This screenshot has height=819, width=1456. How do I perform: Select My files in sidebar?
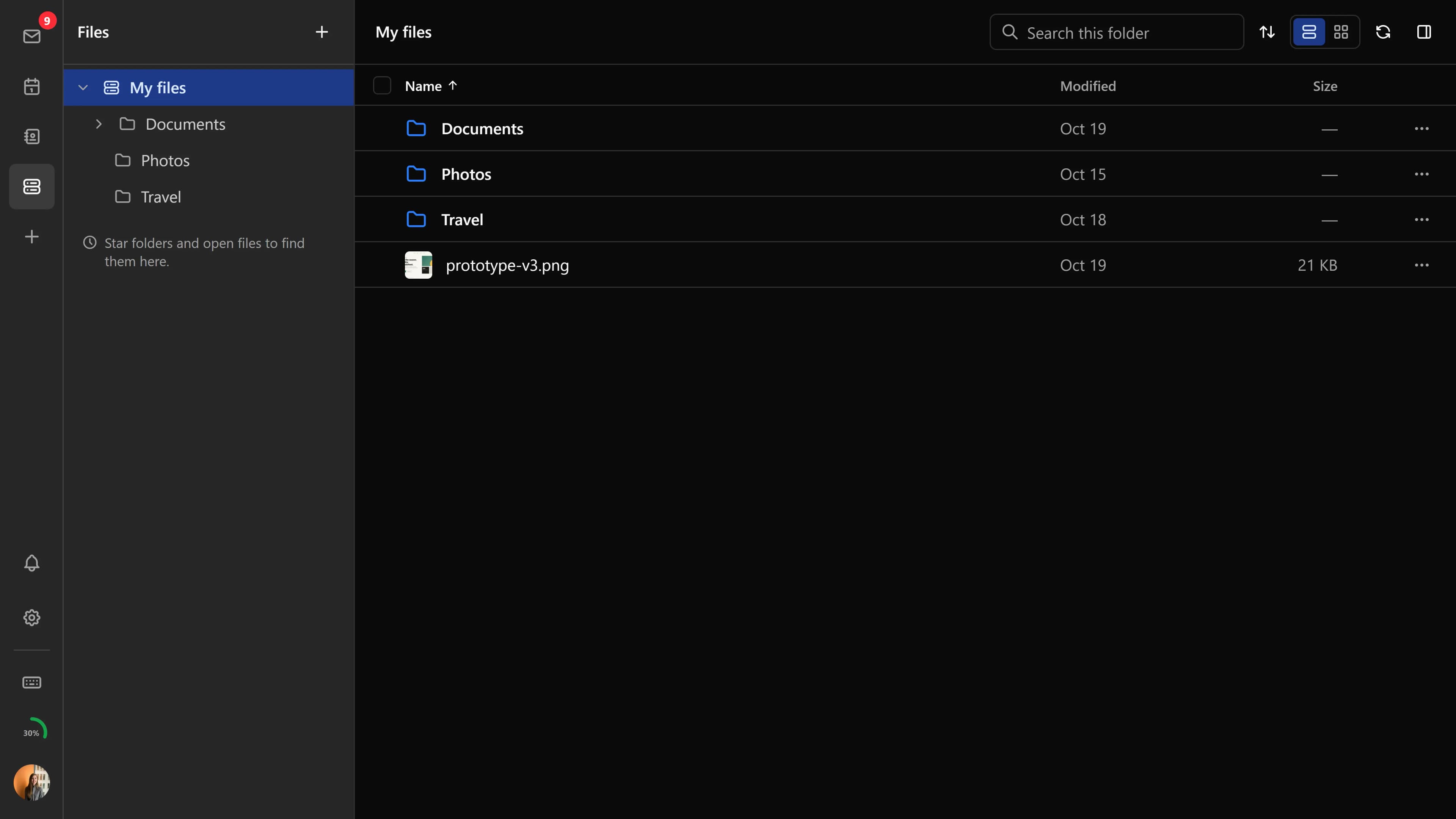tap(209, 88)
